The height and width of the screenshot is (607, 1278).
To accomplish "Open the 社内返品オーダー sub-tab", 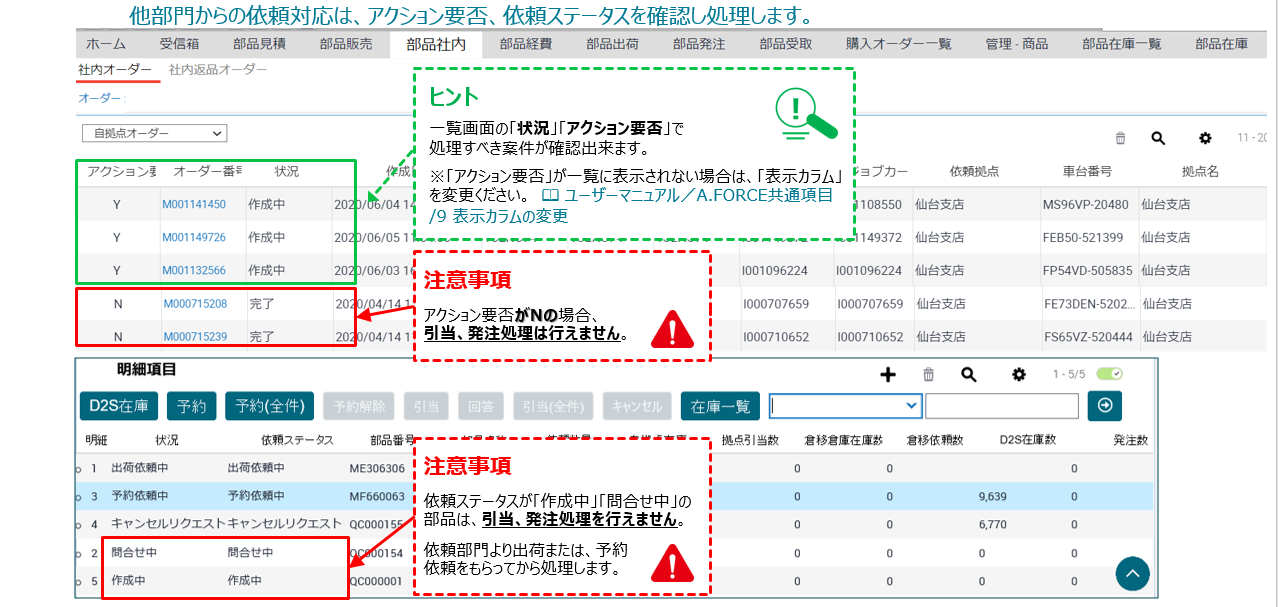I will click(x=218, y=70).
